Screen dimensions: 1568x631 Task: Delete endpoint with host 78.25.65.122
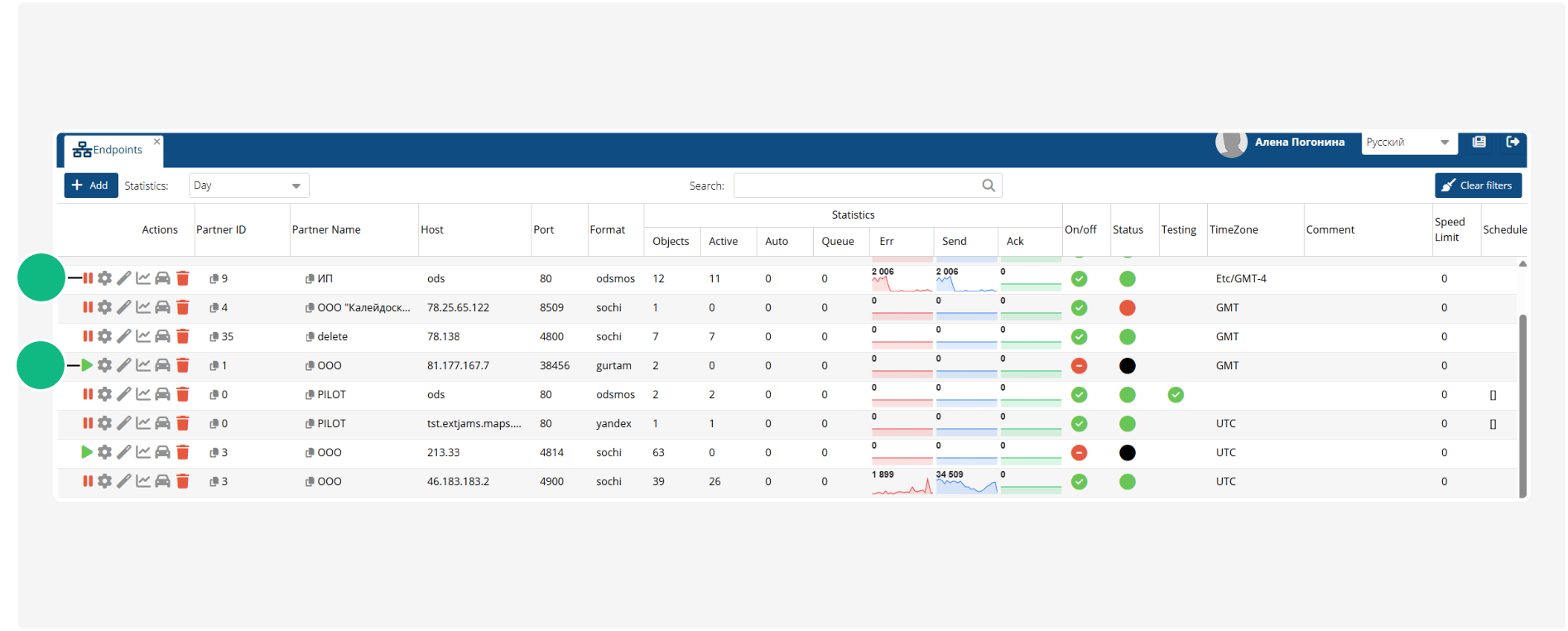183,307
